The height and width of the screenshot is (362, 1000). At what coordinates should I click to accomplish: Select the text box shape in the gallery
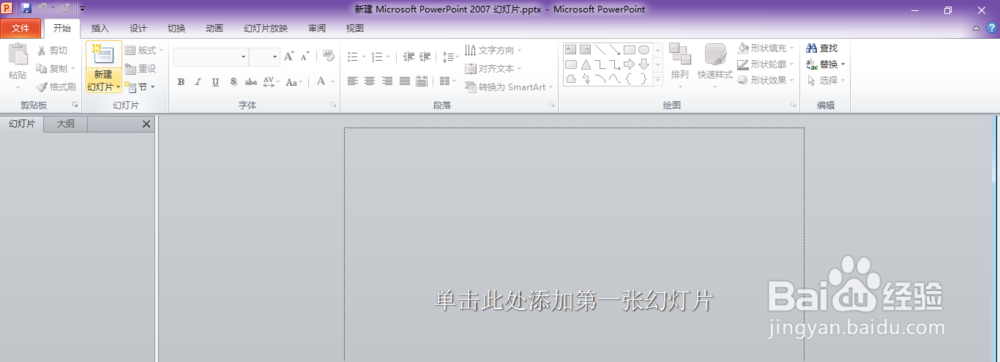tap(571, 49)
